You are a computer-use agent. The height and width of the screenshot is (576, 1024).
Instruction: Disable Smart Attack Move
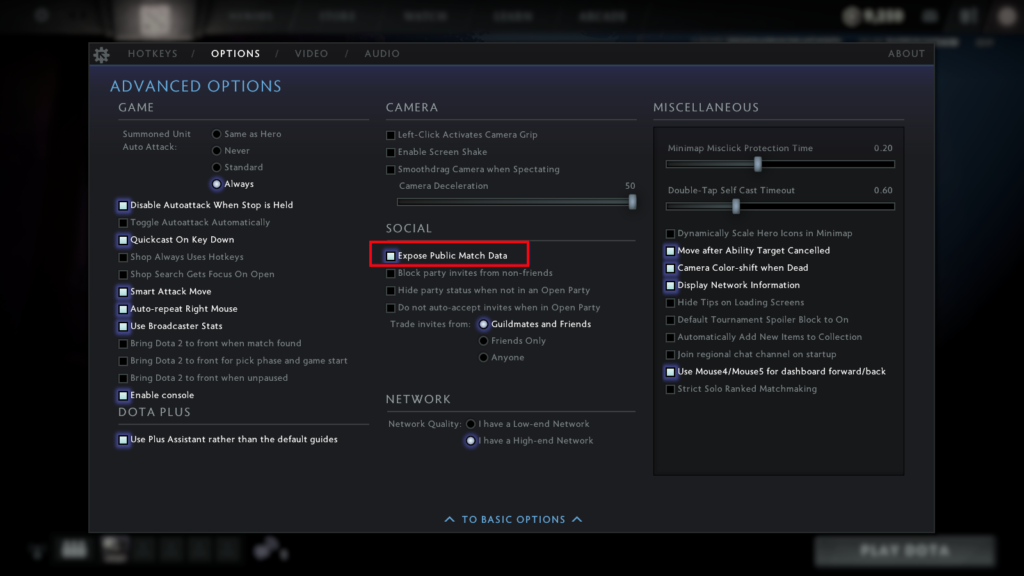point(122,291)
